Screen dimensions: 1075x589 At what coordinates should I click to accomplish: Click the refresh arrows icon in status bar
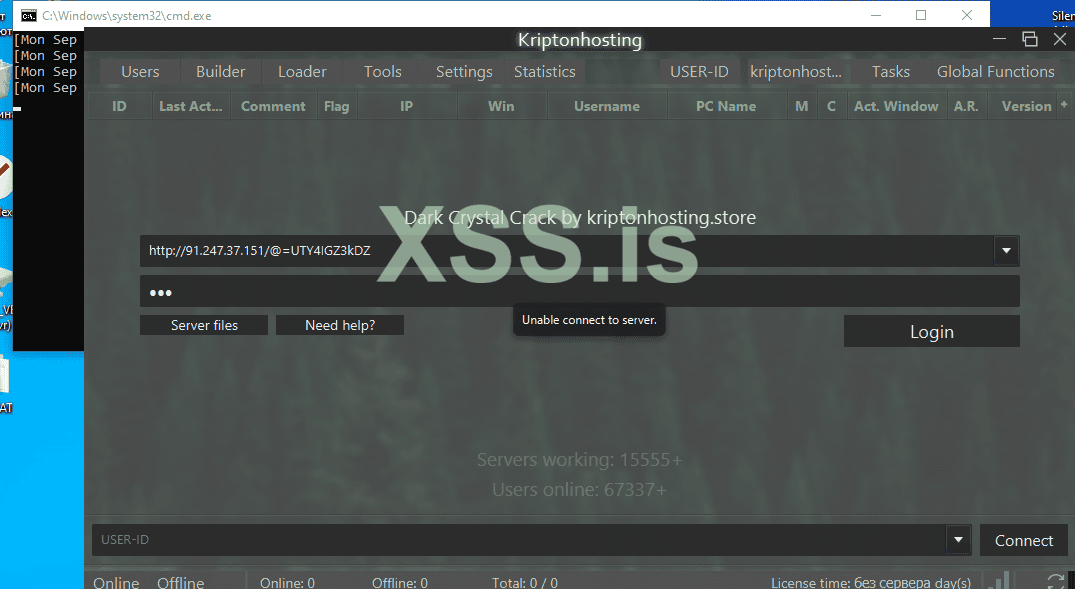[1056, 581]
